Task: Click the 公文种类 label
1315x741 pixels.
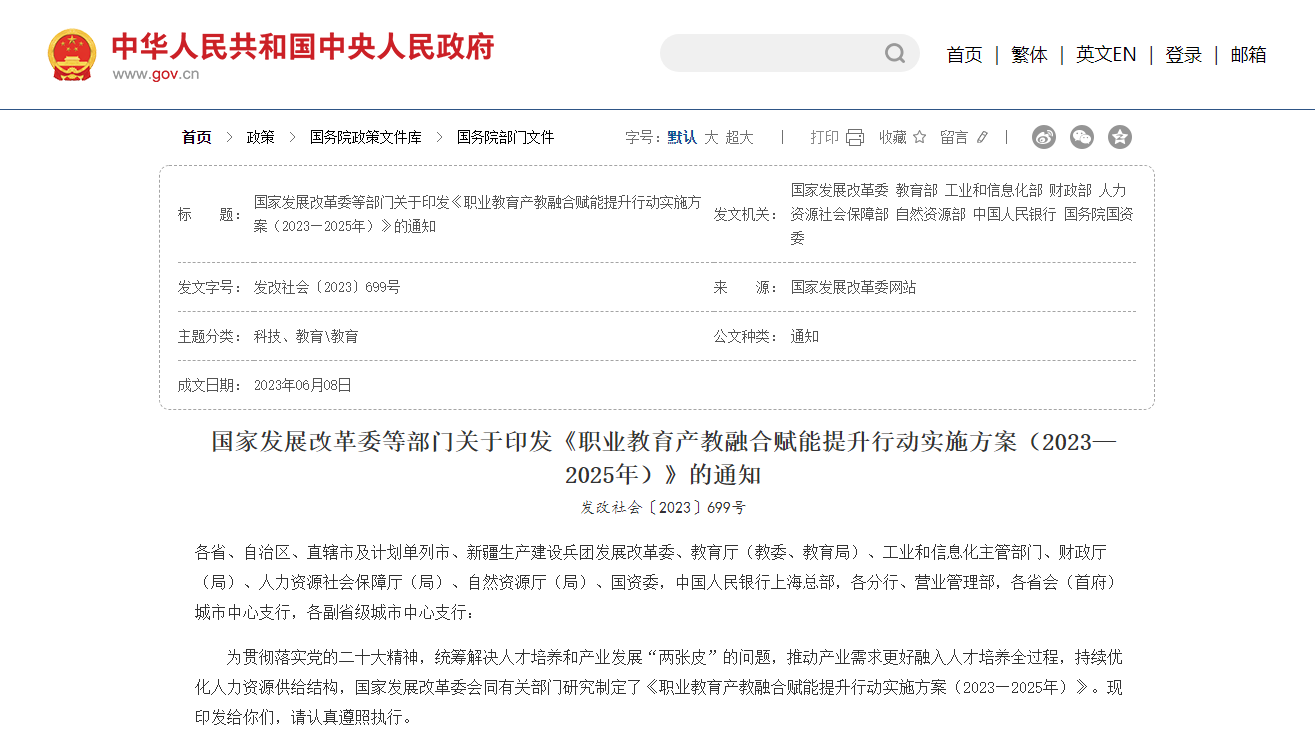Action: coord(746,336)
